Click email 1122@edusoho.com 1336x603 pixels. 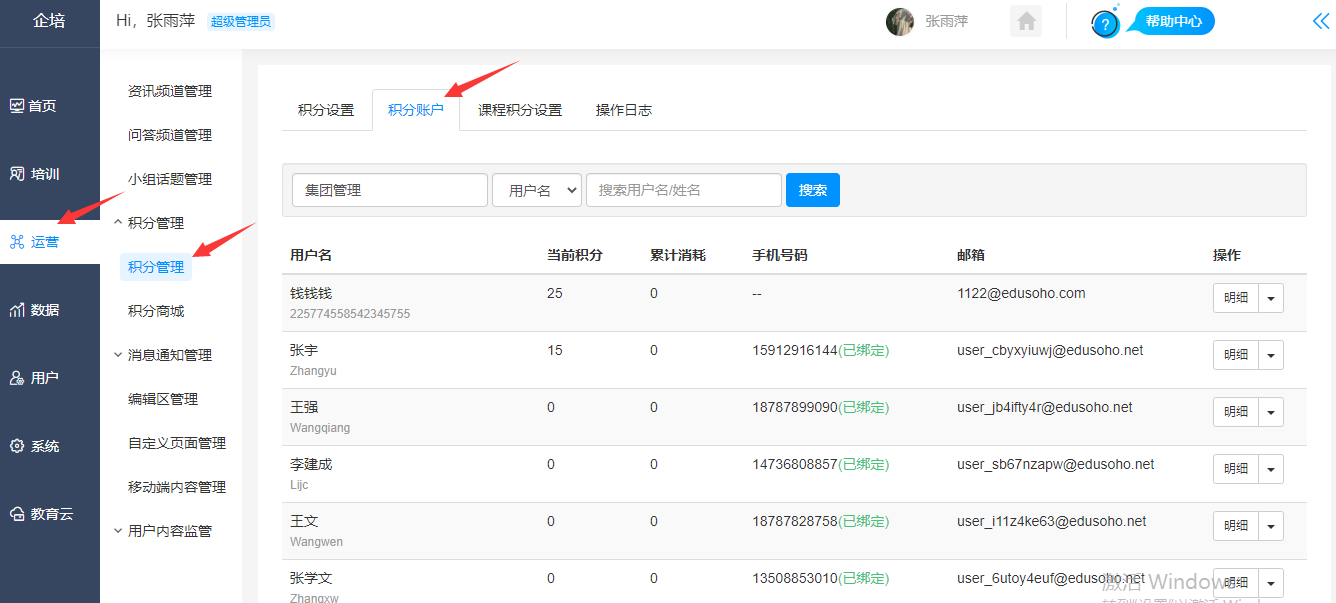pos(1021,293)
